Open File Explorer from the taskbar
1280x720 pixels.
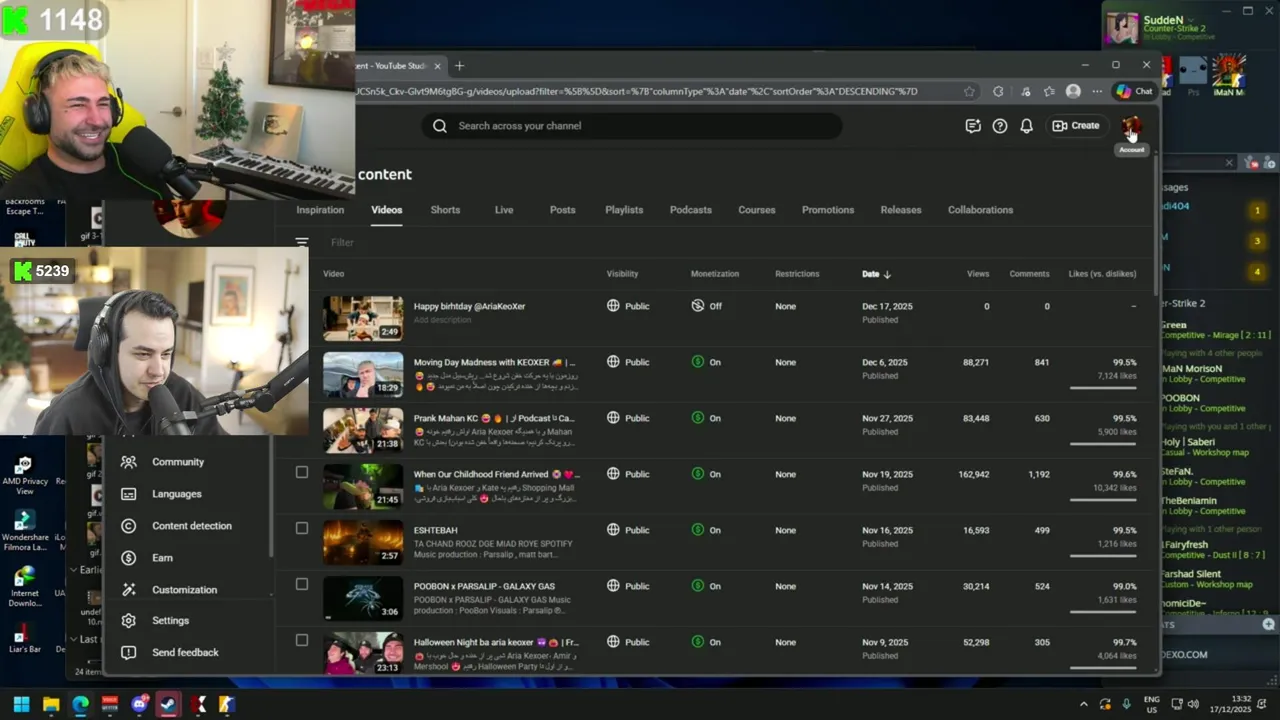(51, 704)
